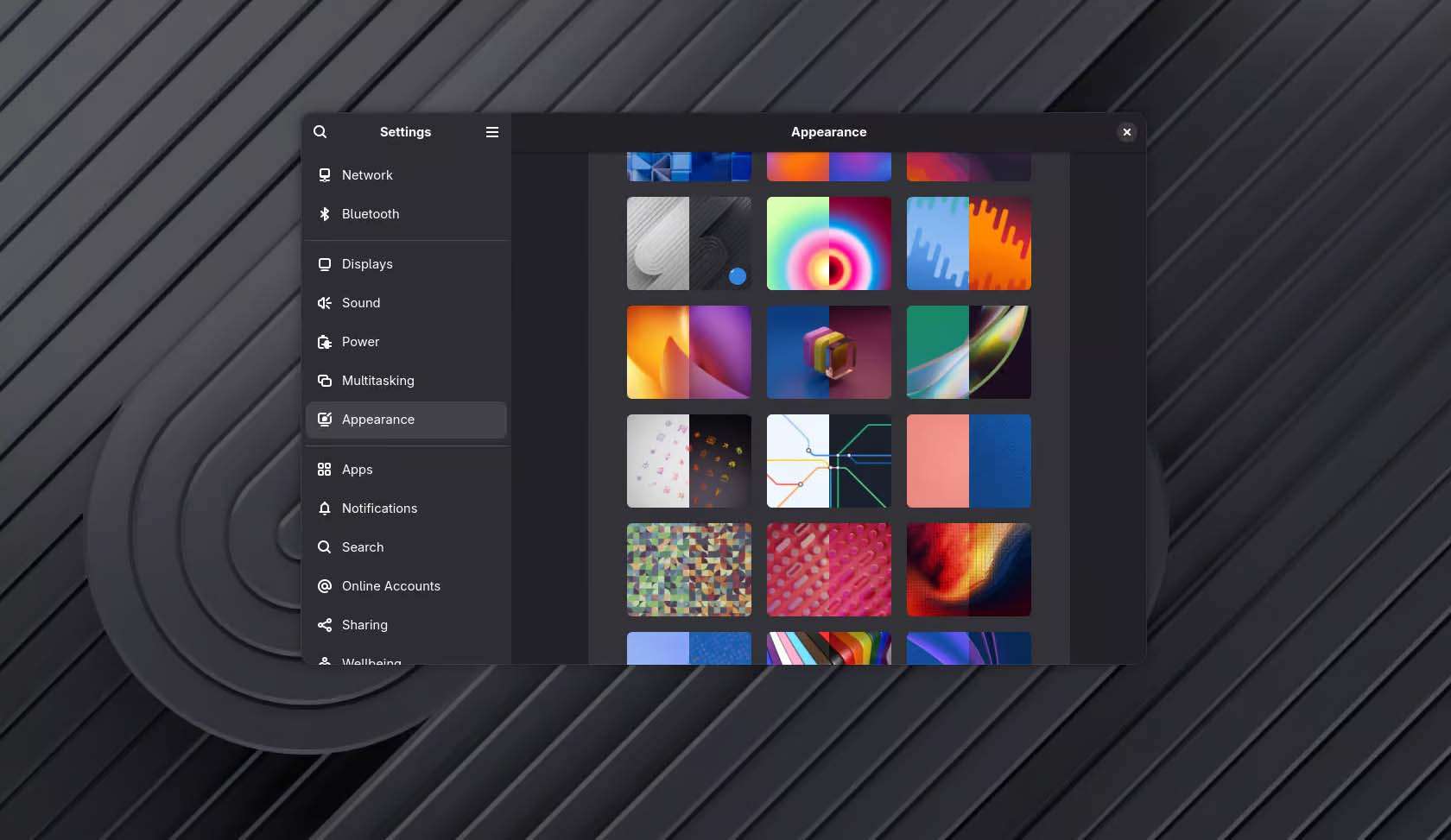Select the metro map lines wallpaper

coord(828,461)
